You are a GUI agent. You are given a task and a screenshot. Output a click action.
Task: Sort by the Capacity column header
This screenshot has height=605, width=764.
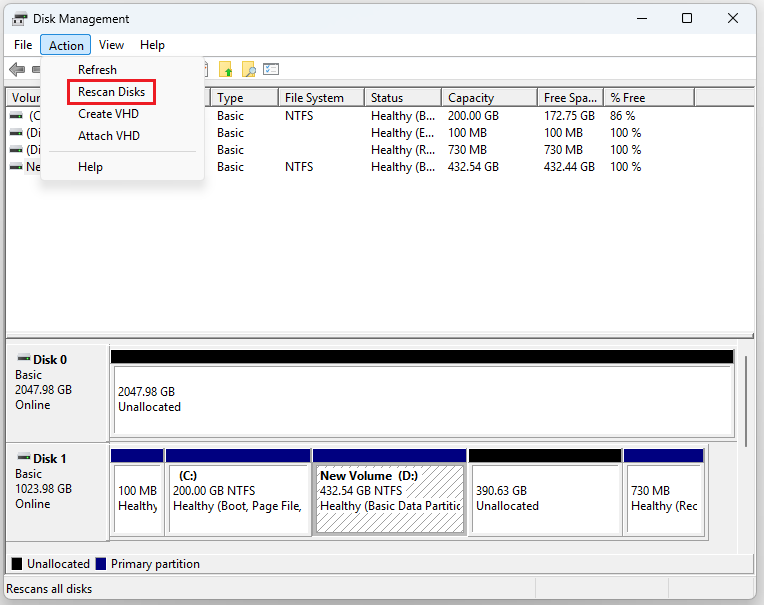pyautogui.click(x=490, y=97)
